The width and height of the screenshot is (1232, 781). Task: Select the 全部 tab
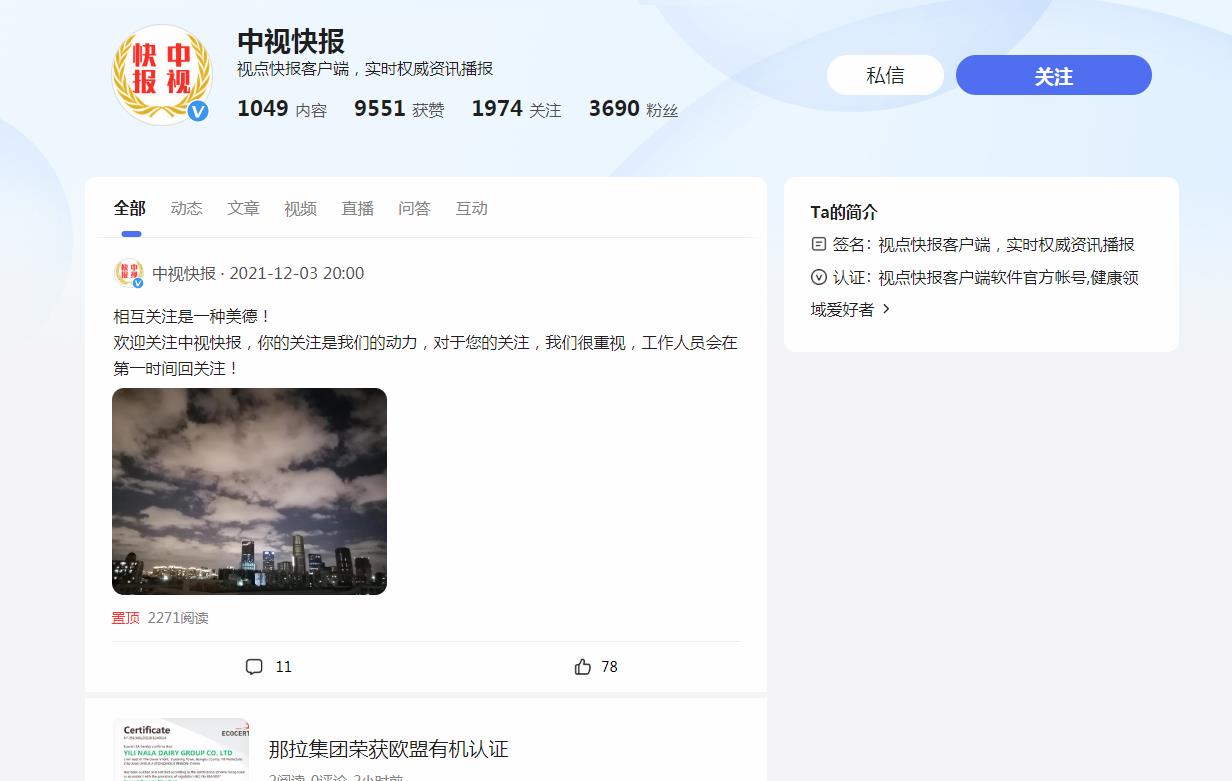coord(130,208)
